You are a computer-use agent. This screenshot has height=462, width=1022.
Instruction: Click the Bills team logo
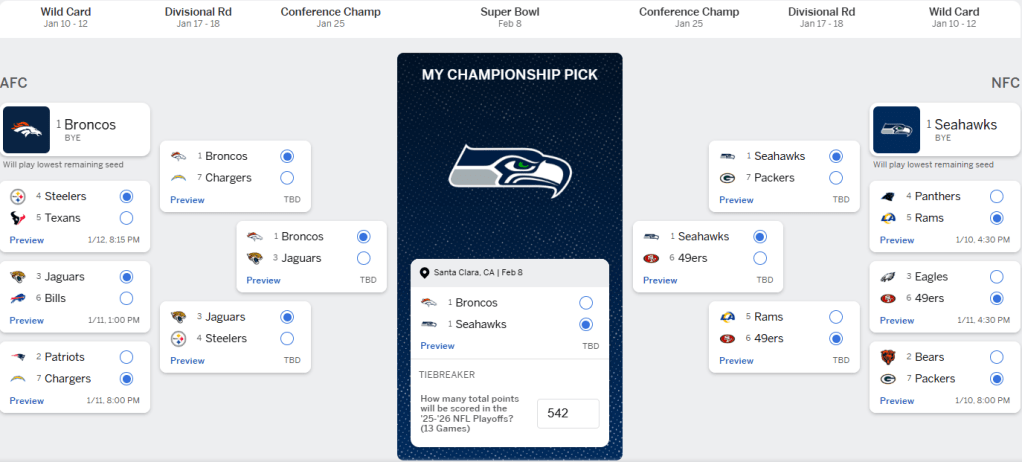point(17,298)
